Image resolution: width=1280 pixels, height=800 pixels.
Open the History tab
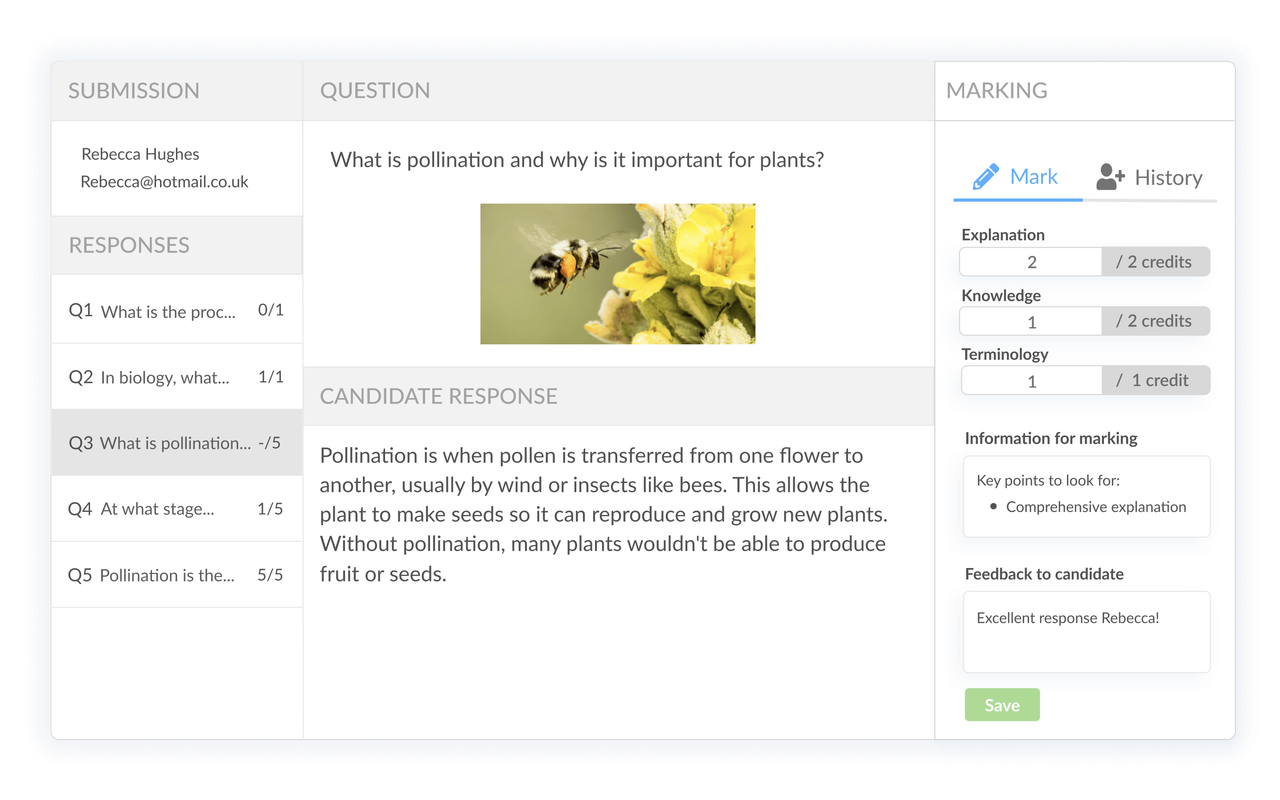[1150, 178]
